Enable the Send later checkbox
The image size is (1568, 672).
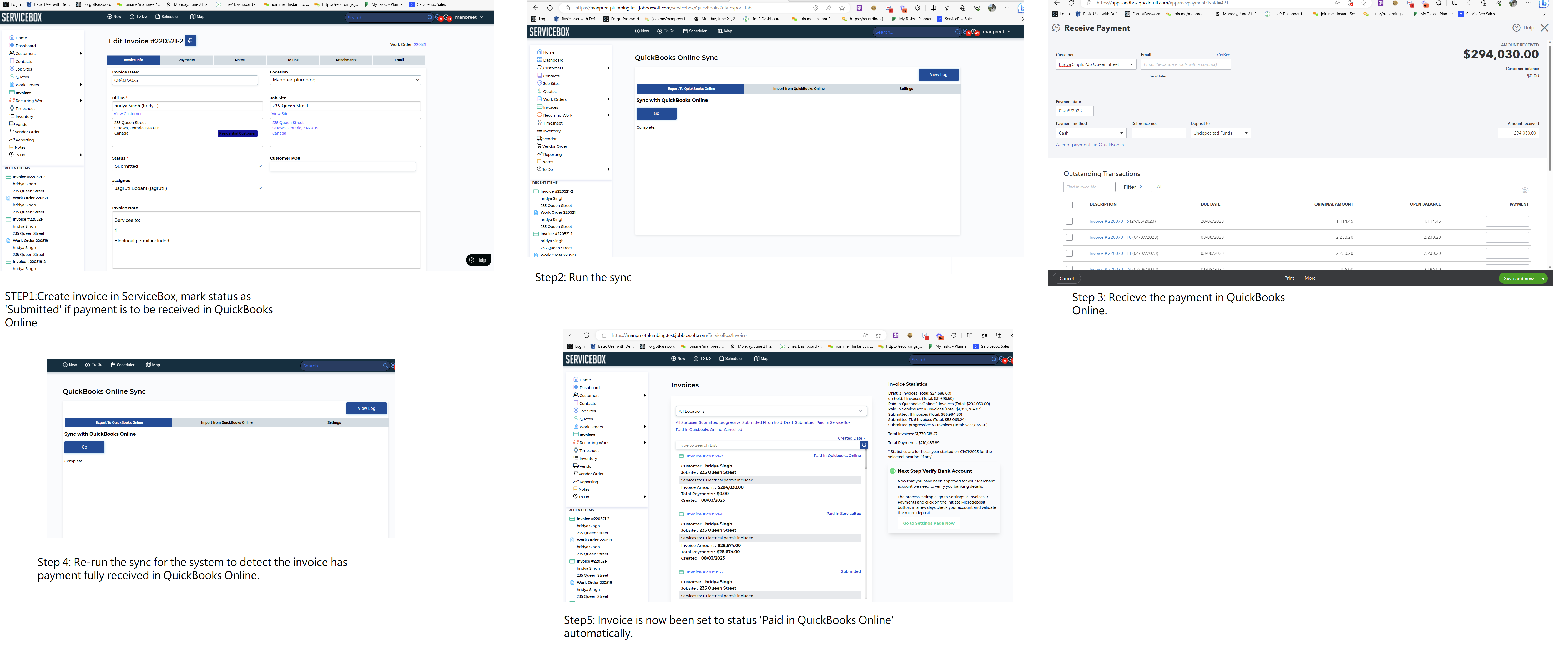pyautogui.click(x=1144, y=76)
